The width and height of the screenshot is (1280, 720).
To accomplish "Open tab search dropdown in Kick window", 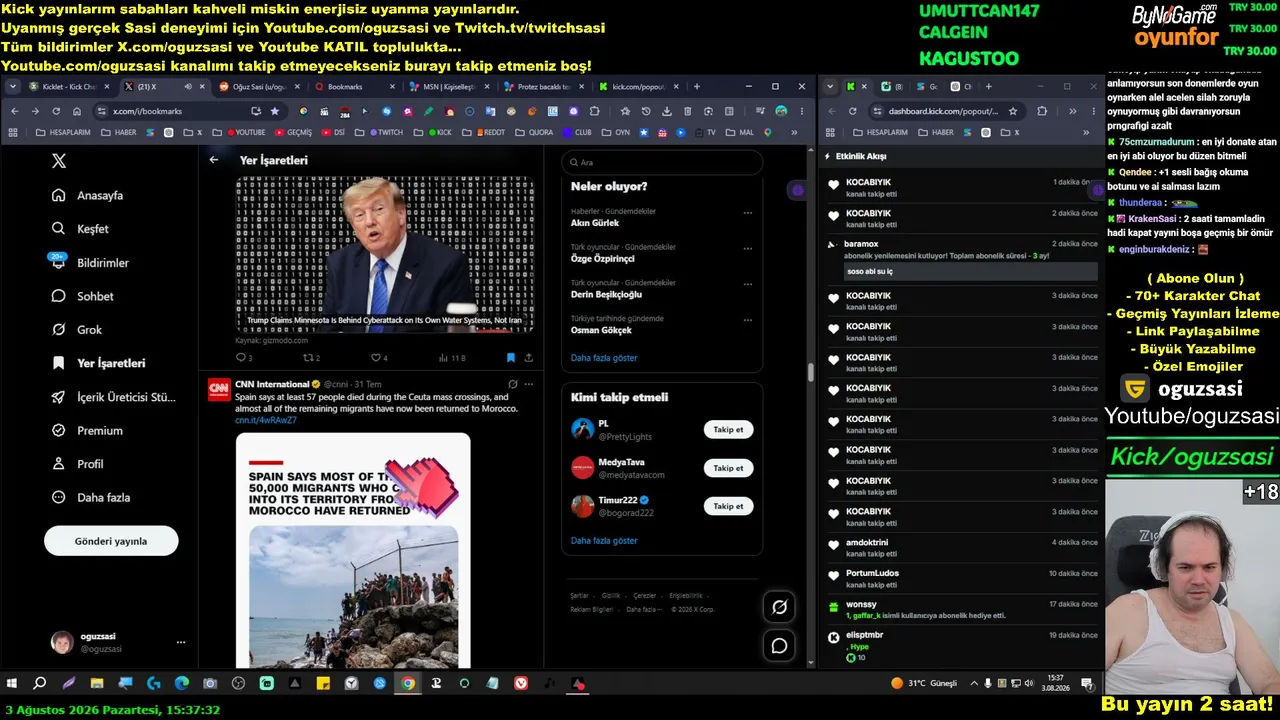I will tap(831, 87).
